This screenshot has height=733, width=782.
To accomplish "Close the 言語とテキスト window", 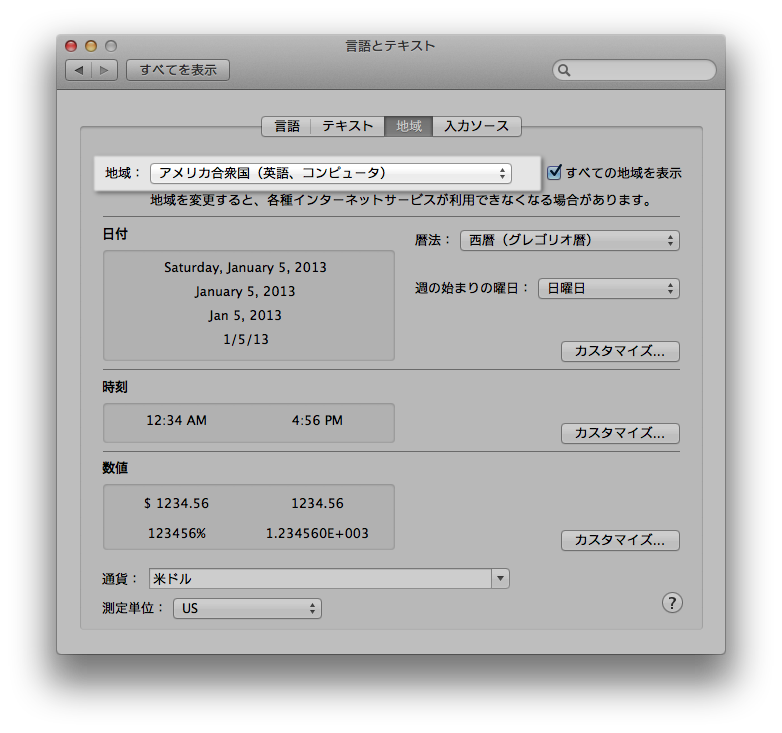I will (71, 46).
